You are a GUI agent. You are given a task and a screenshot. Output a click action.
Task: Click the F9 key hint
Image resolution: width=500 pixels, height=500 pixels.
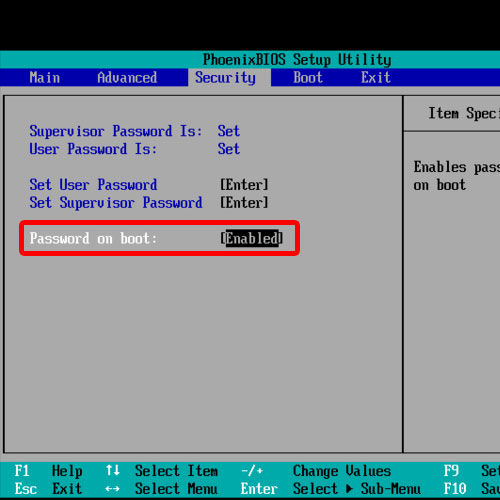[451, 471]
